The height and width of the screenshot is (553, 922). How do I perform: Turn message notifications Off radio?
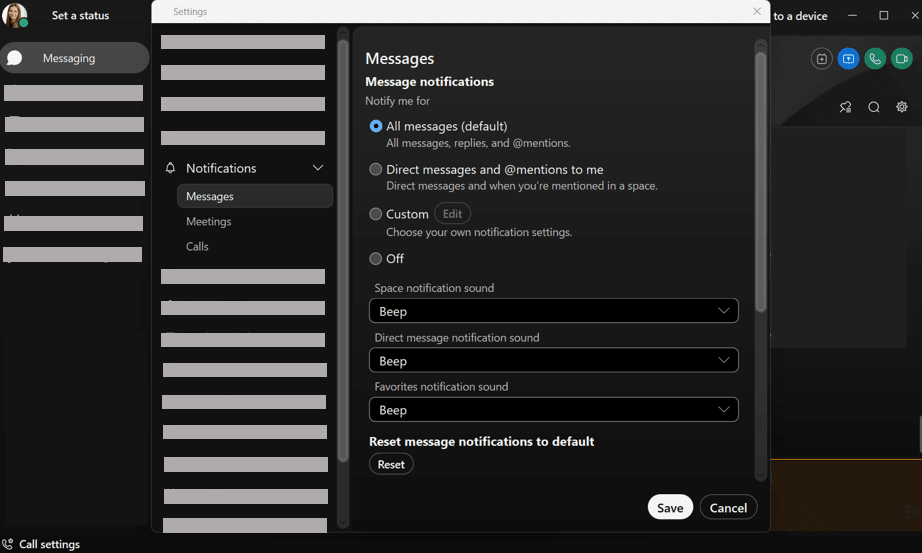[376, 258]
